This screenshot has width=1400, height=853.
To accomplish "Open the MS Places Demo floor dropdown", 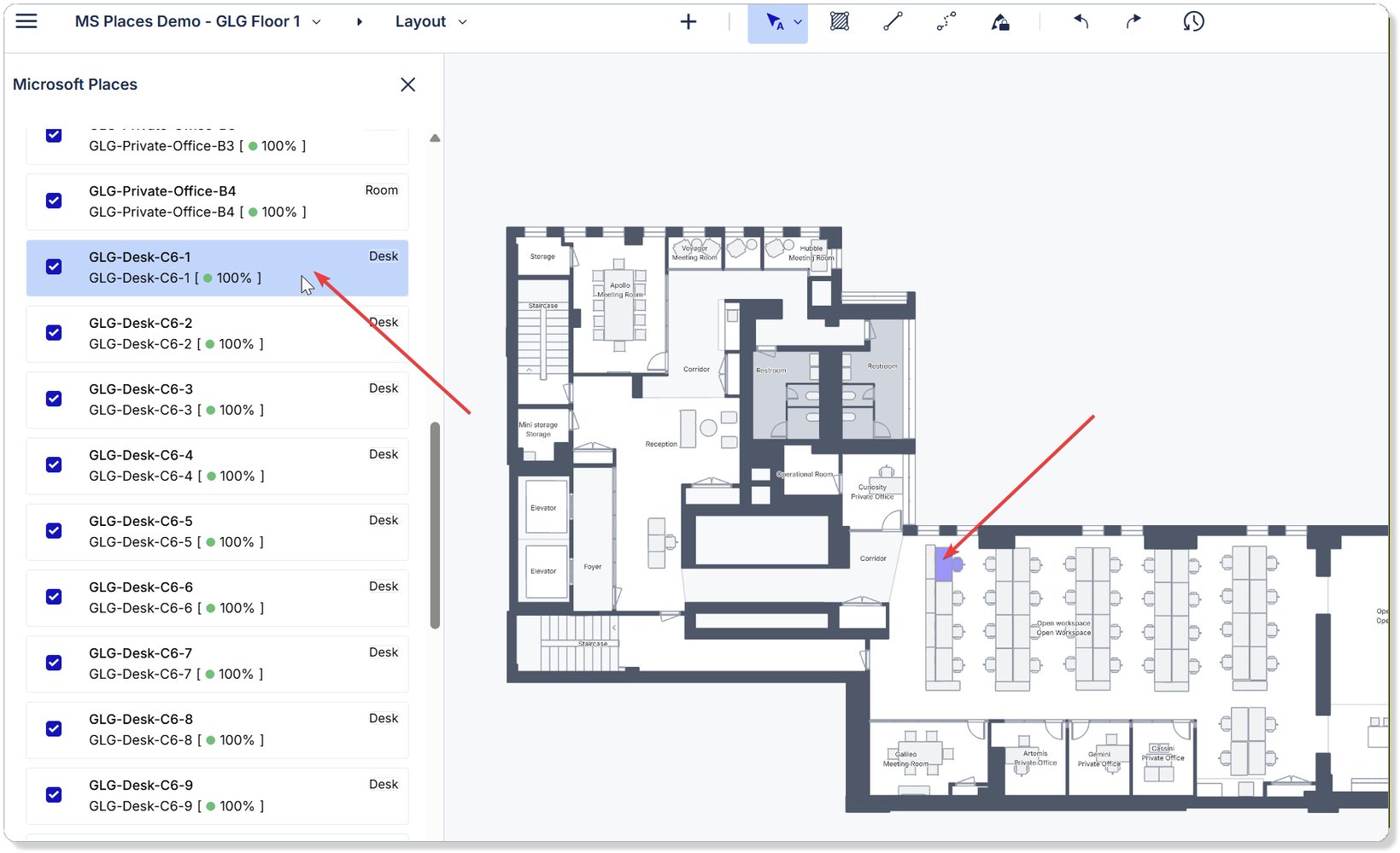I will (x=197, y=22).
